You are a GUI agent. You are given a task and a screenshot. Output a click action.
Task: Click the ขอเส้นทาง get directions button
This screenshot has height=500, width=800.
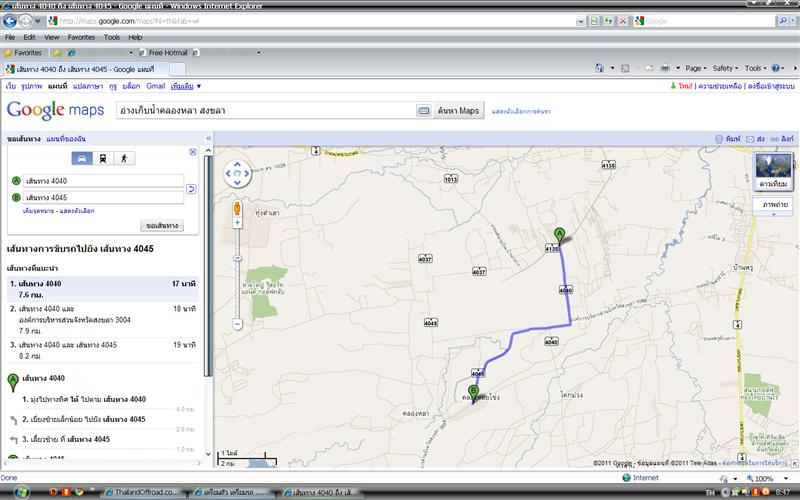click(162, 226)
